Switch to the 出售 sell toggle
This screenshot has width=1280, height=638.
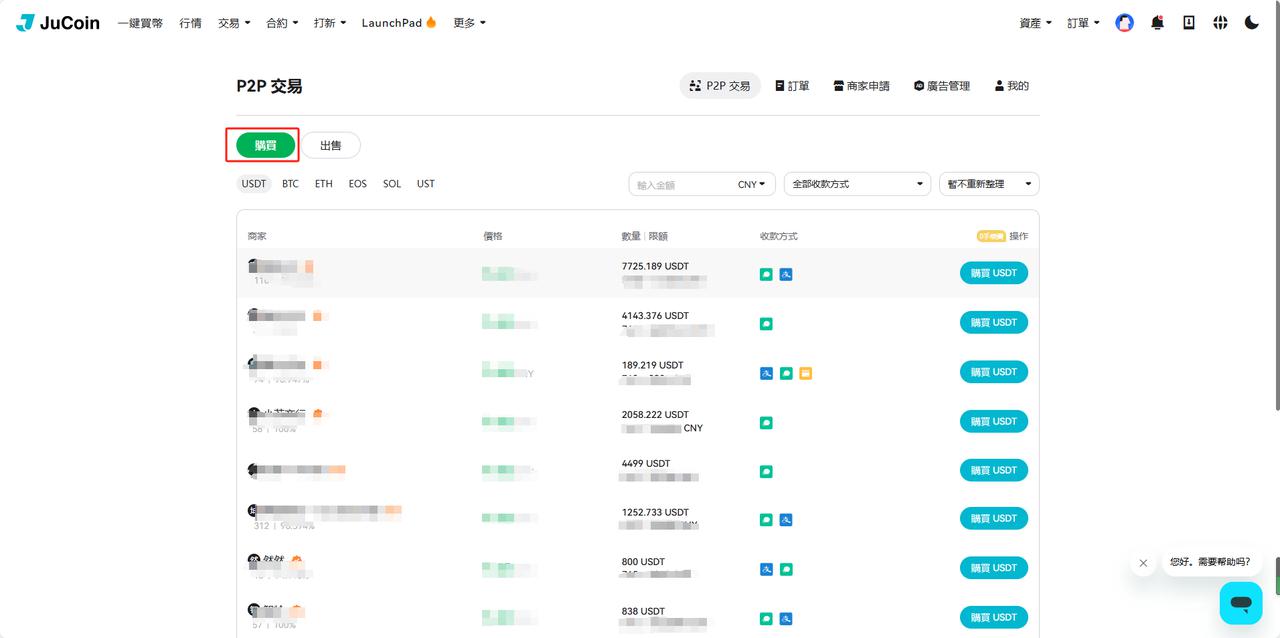331,145
